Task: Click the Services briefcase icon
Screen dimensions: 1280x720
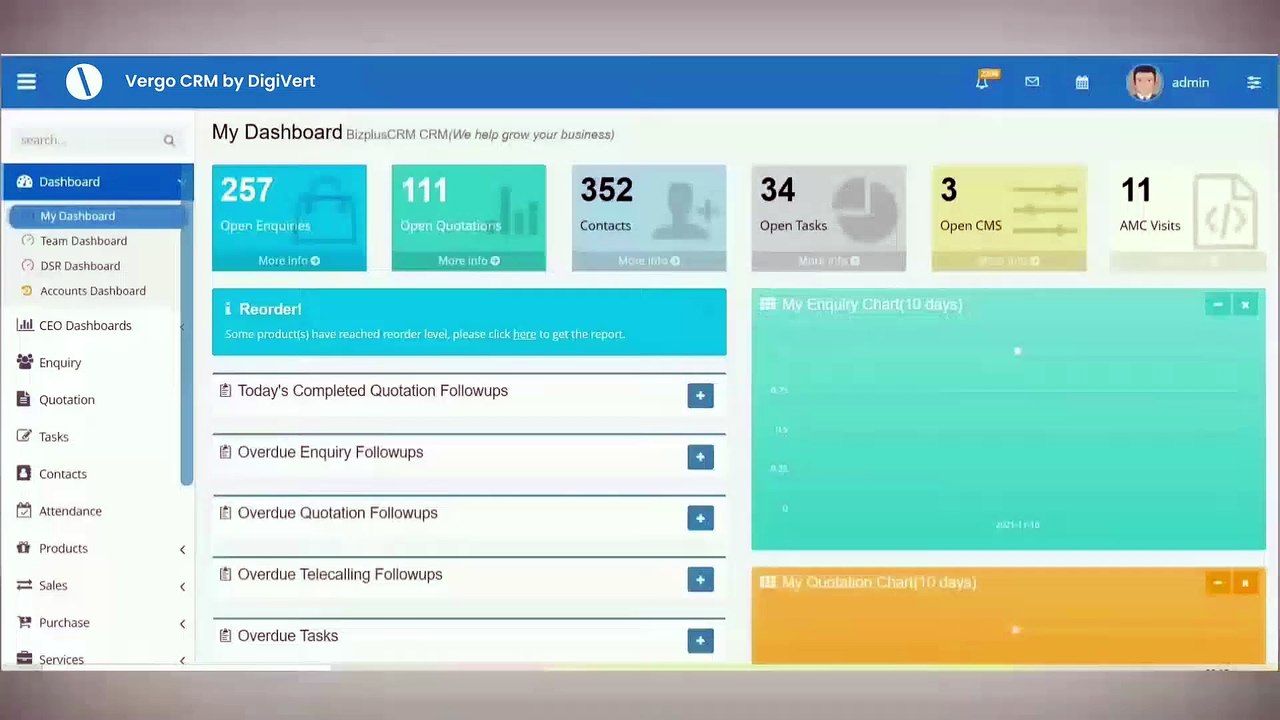Action: tap(24, 659)
